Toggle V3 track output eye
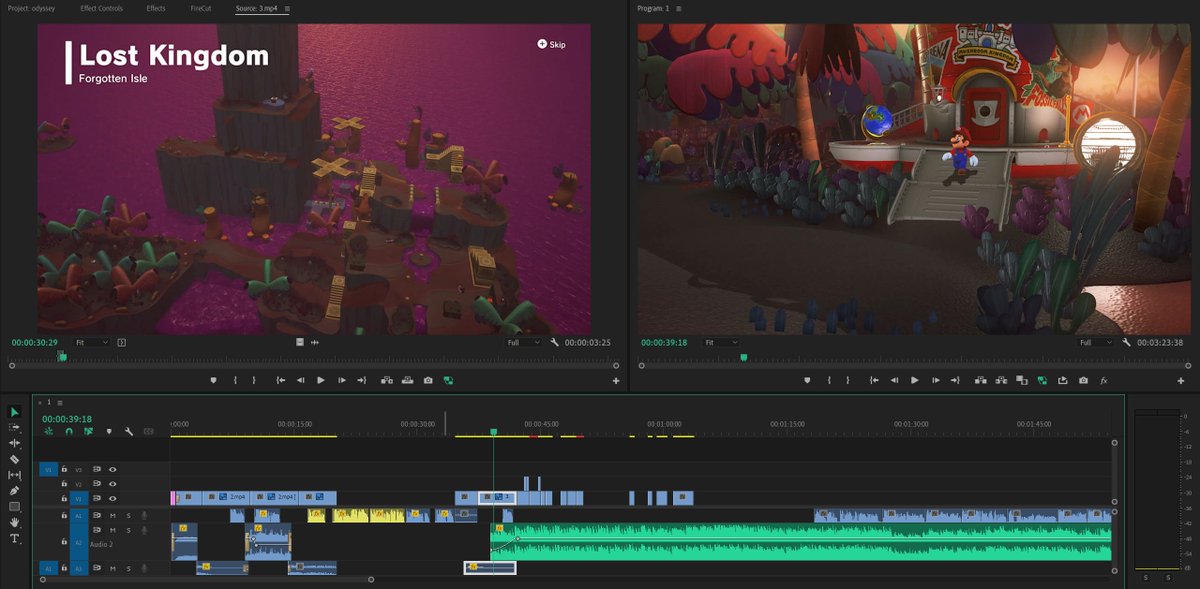 click(113, 469)
